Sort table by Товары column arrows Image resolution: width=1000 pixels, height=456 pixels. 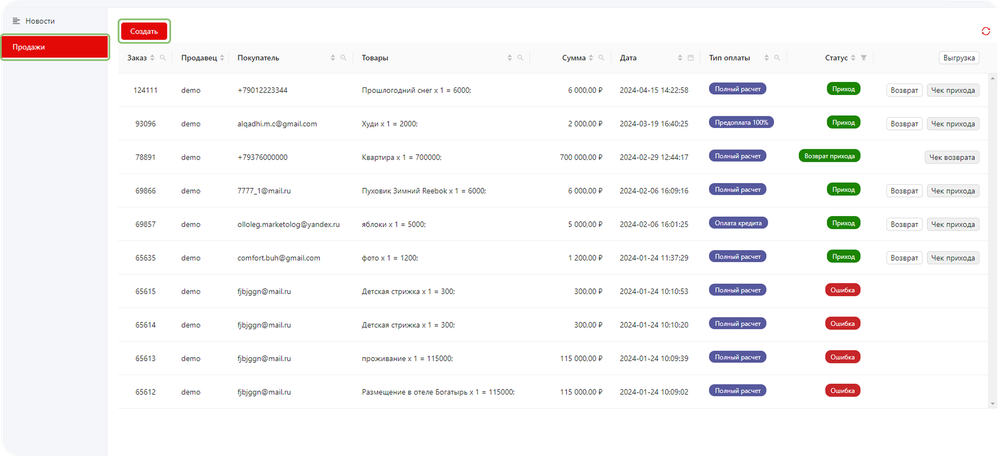[x=510, y=58]
